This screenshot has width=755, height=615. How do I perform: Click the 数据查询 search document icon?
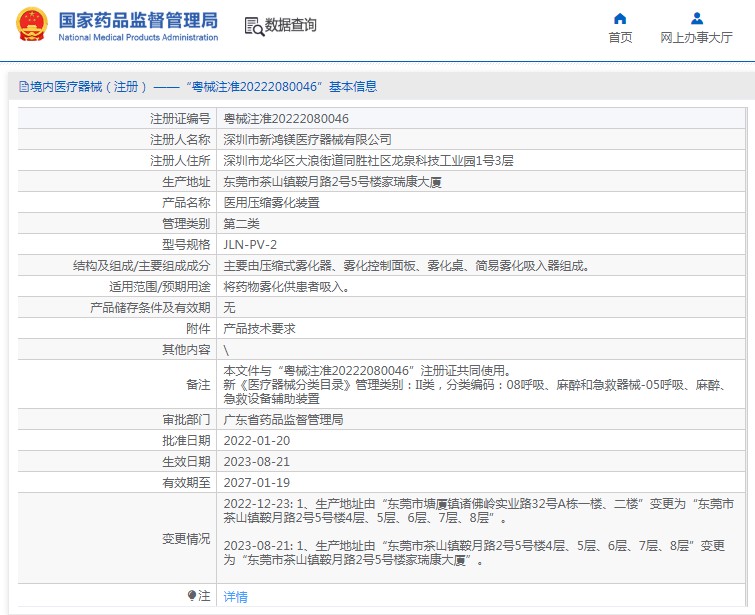[x=253, y=26]
